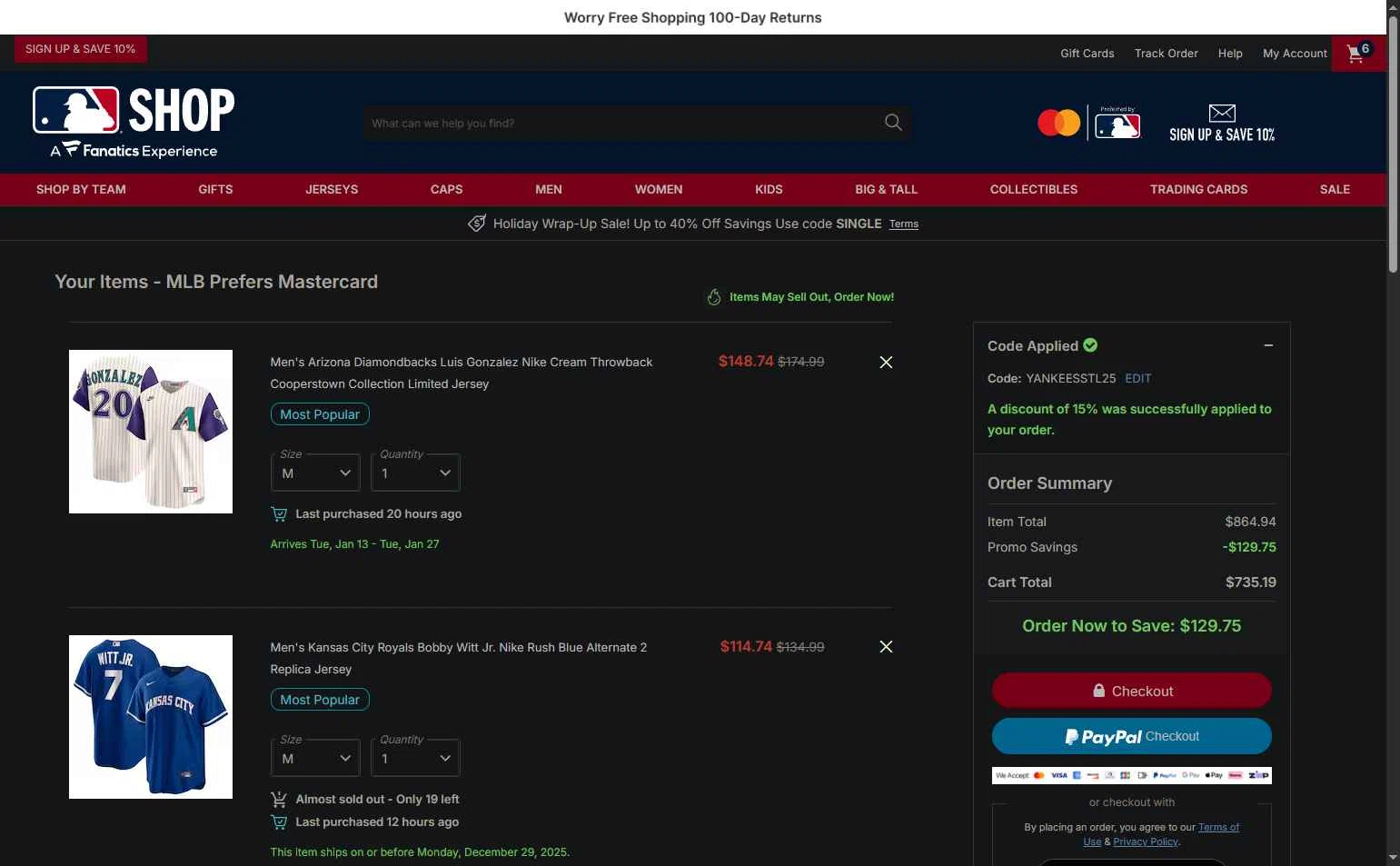The height and width of the screenshot is (866, 1400).
Task: Click the Track Order link
Action: coord(1166,54)
